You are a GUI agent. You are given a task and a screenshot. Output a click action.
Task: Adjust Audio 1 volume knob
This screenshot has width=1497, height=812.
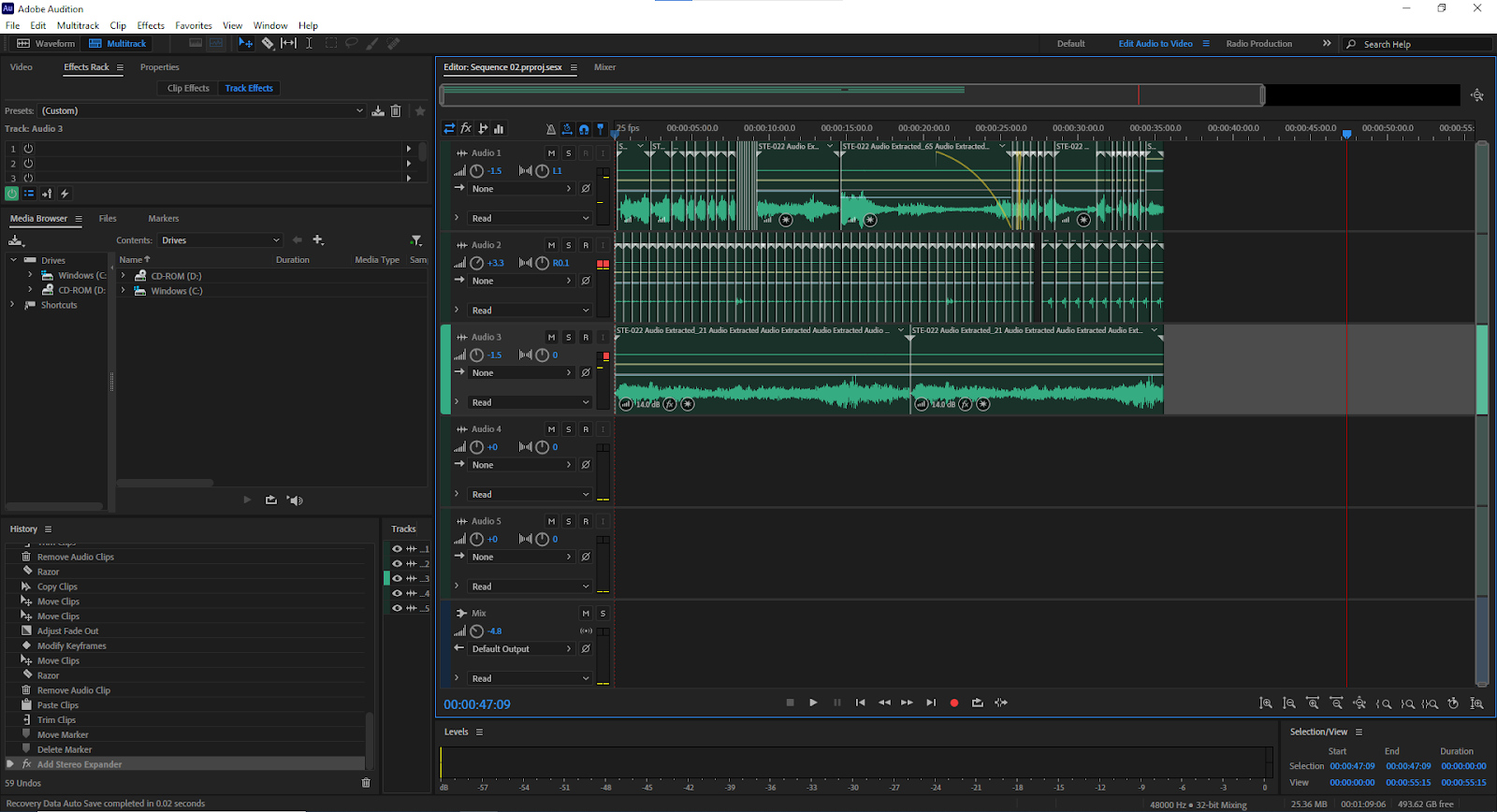477,171
